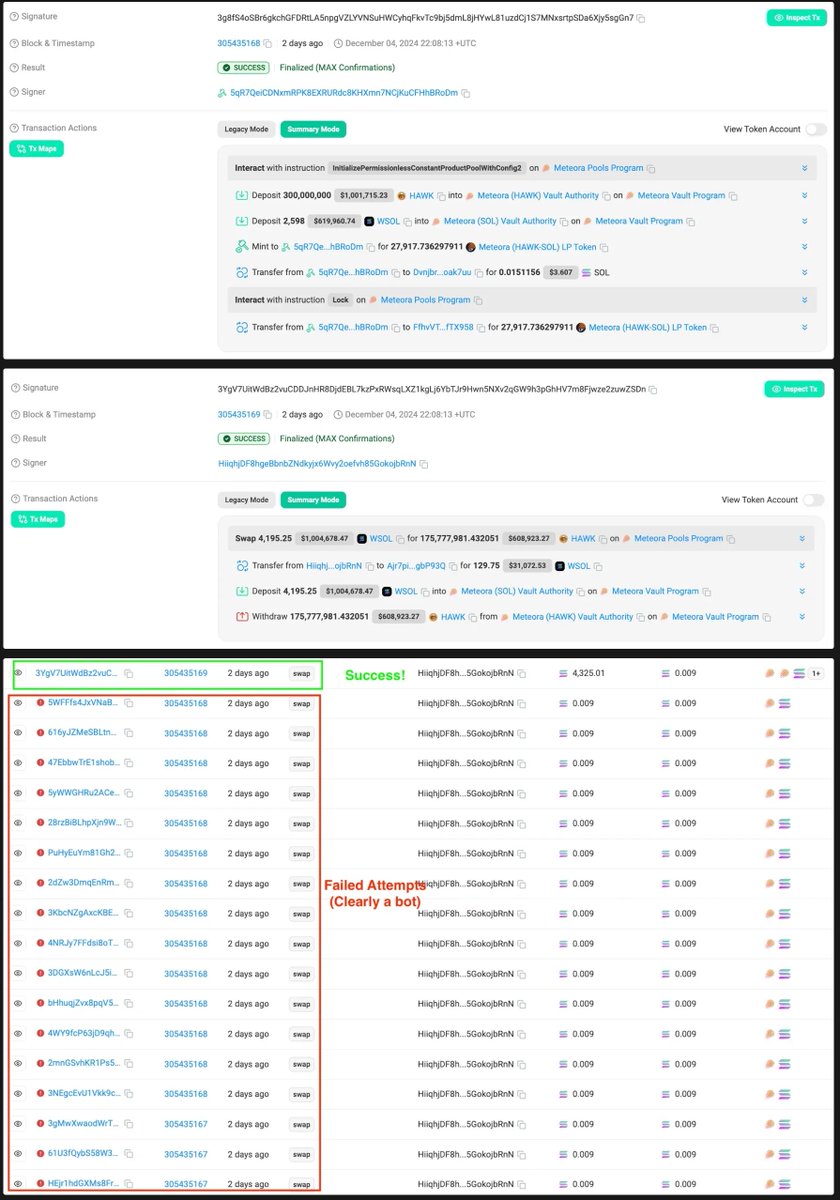Open Meteora (HAWK-SOL) LP Token in Mint row

point(537,247)
